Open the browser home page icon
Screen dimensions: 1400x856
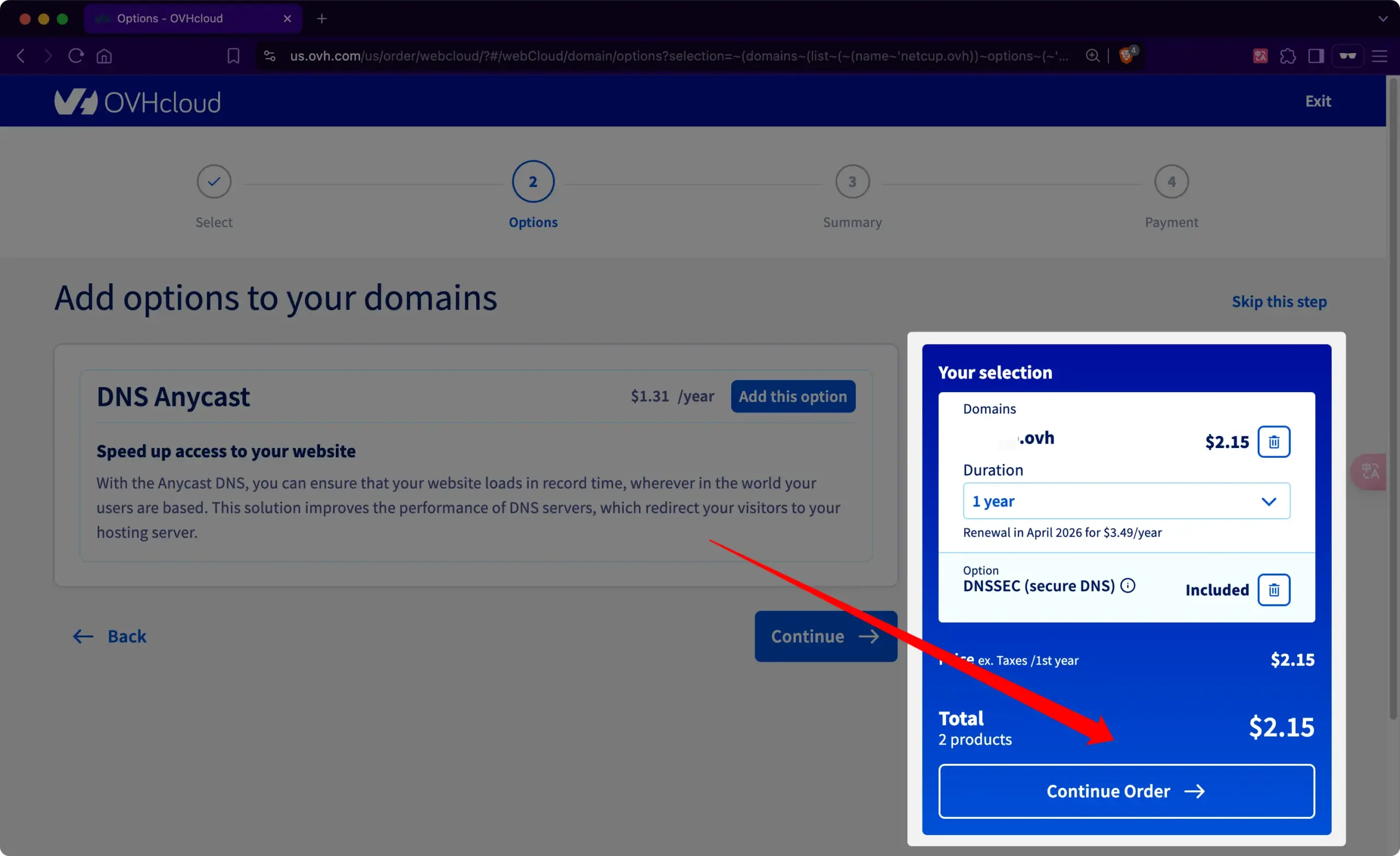point(104,56)
